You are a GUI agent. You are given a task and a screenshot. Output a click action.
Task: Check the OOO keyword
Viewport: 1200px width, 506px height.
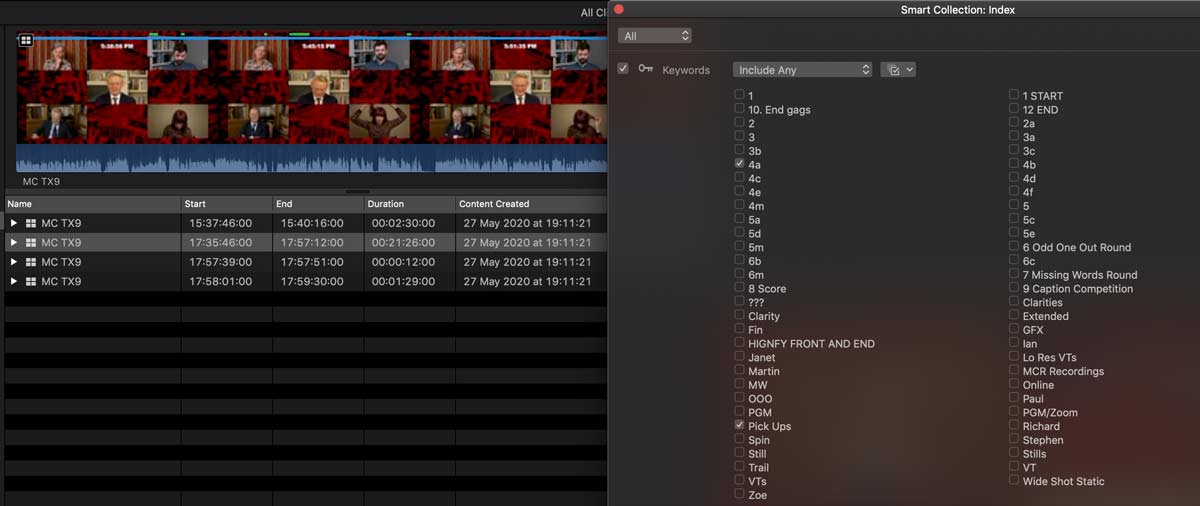coord(739,397)
